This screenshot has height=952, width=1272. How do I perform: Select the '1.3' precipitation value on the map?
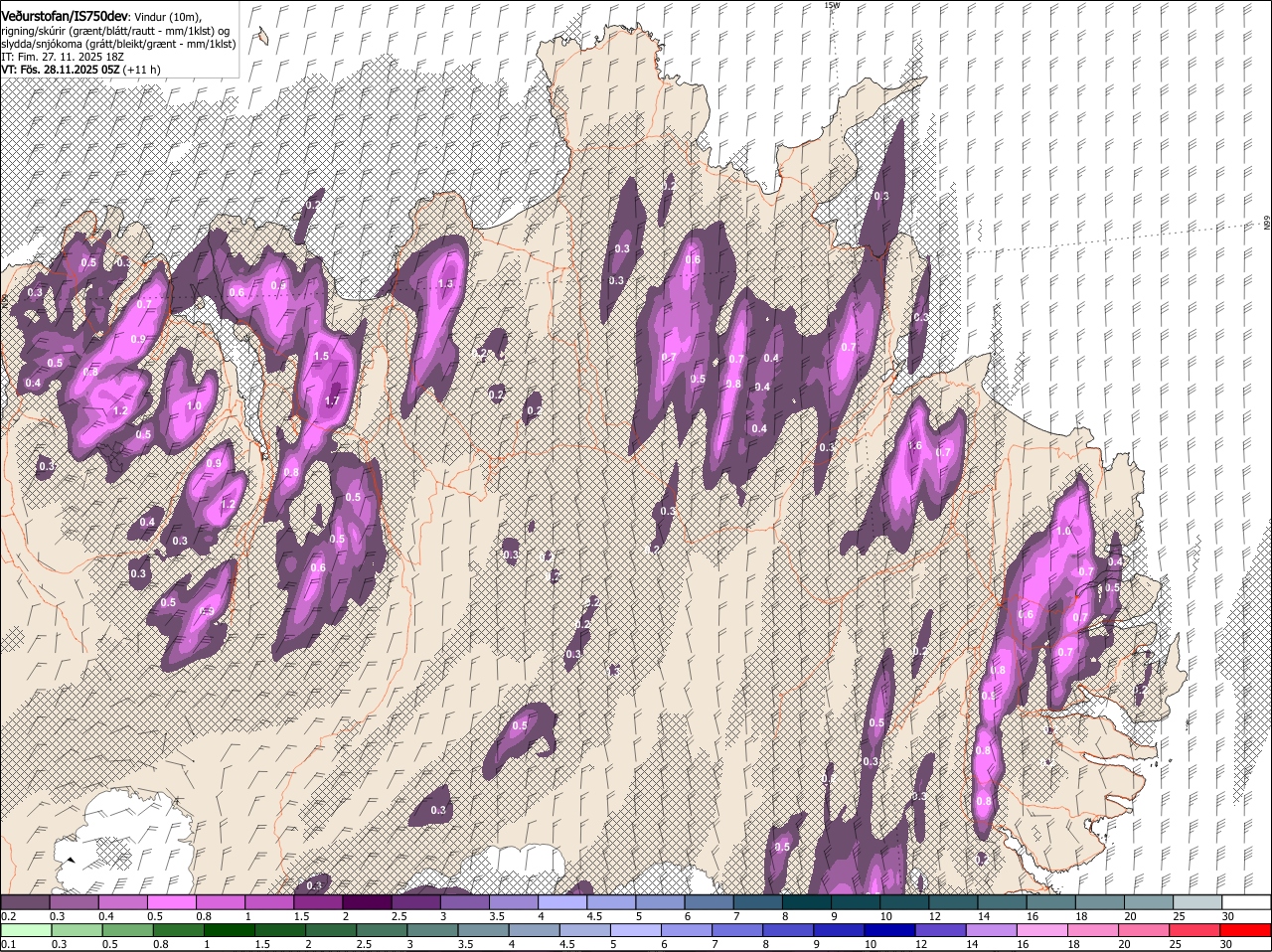pyautogui.click(x=445, y=283)
